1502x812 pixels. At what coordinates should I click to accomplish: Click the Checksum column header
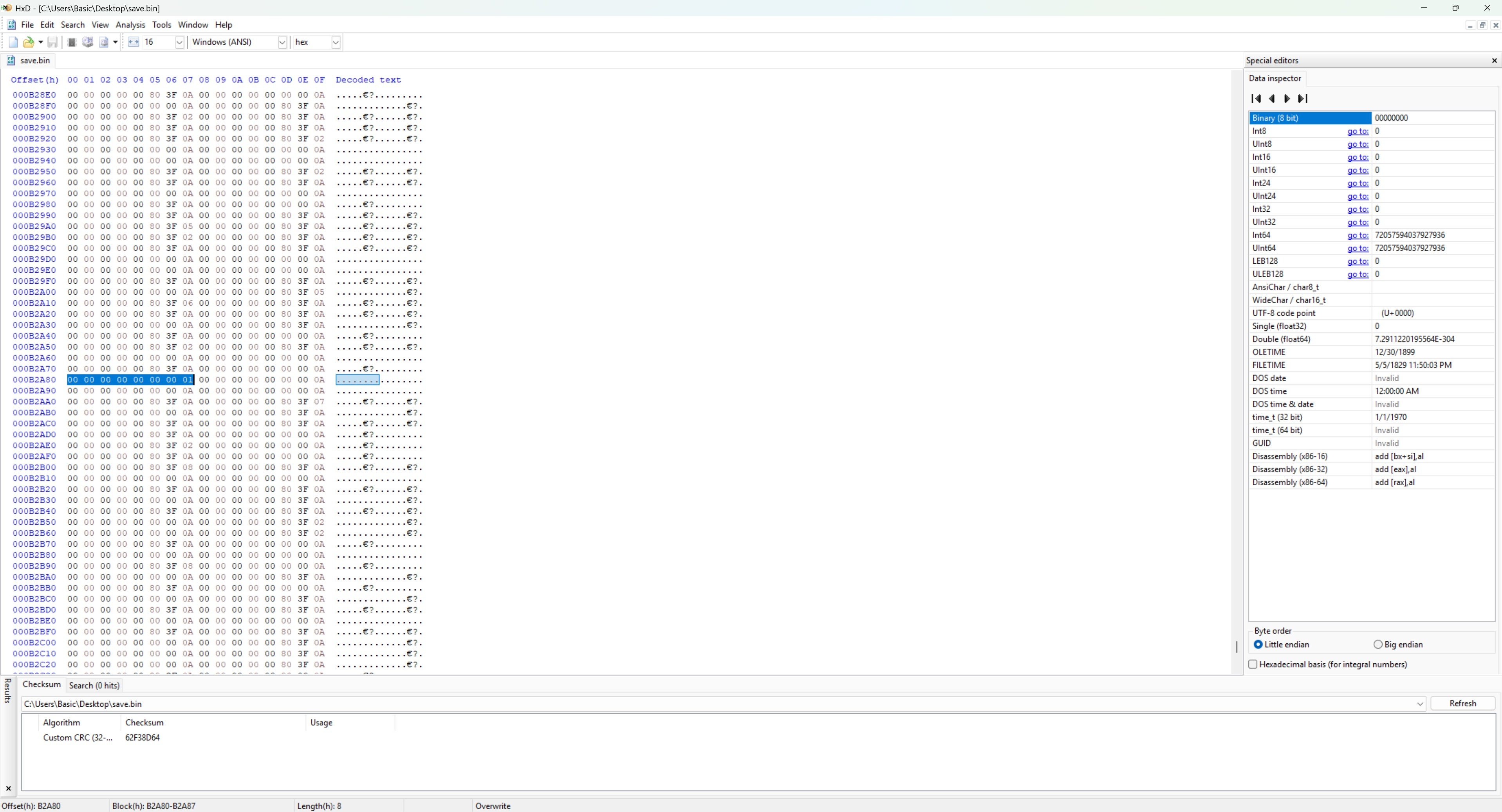pos(213,722)
